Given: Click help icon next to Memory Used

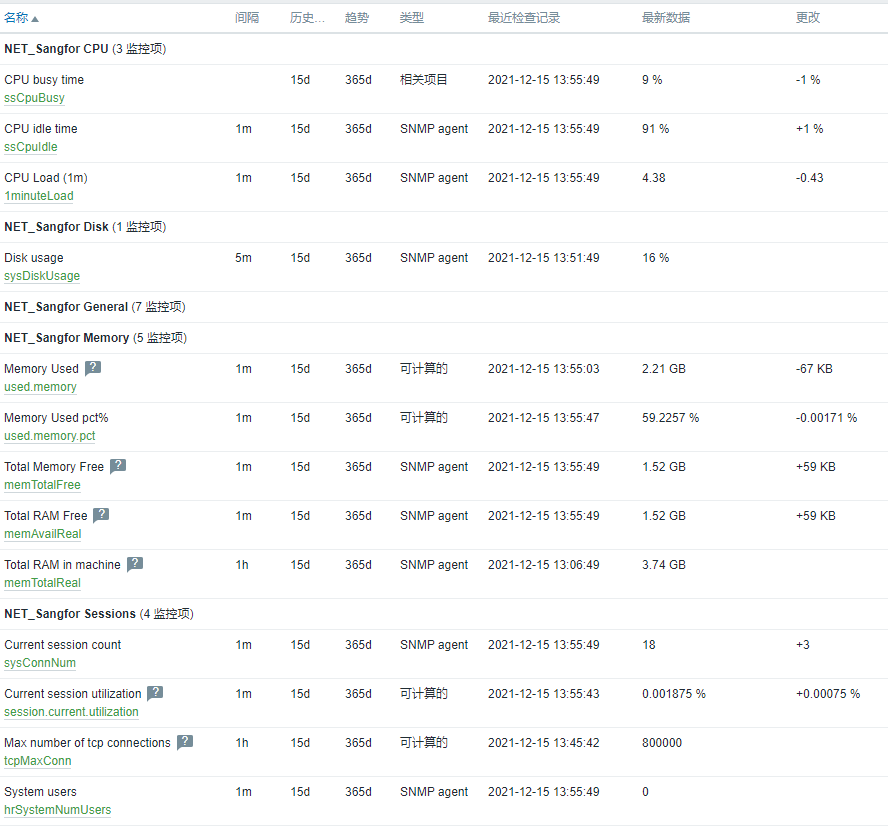Looking at the screenshot, I should tap(93, 368).
